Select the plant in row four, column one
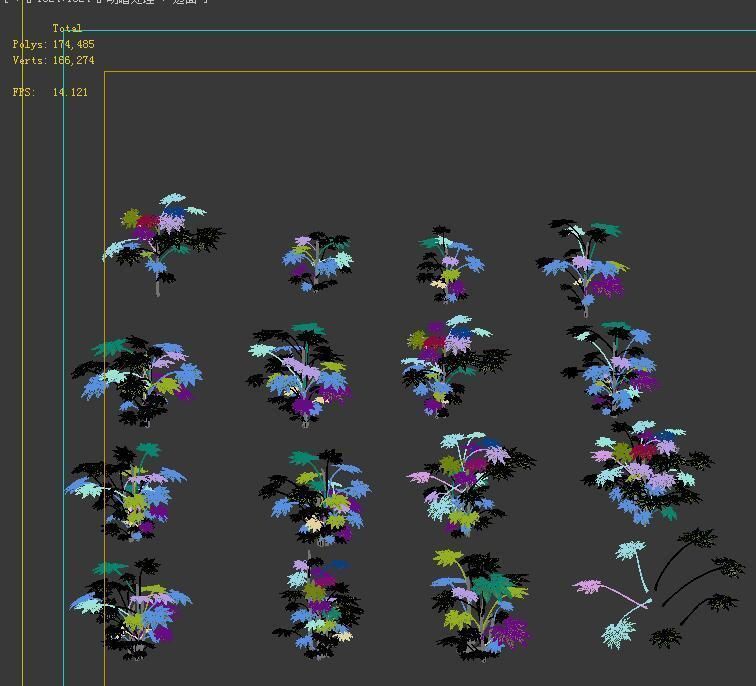The image size is (756, 686). 131,609
